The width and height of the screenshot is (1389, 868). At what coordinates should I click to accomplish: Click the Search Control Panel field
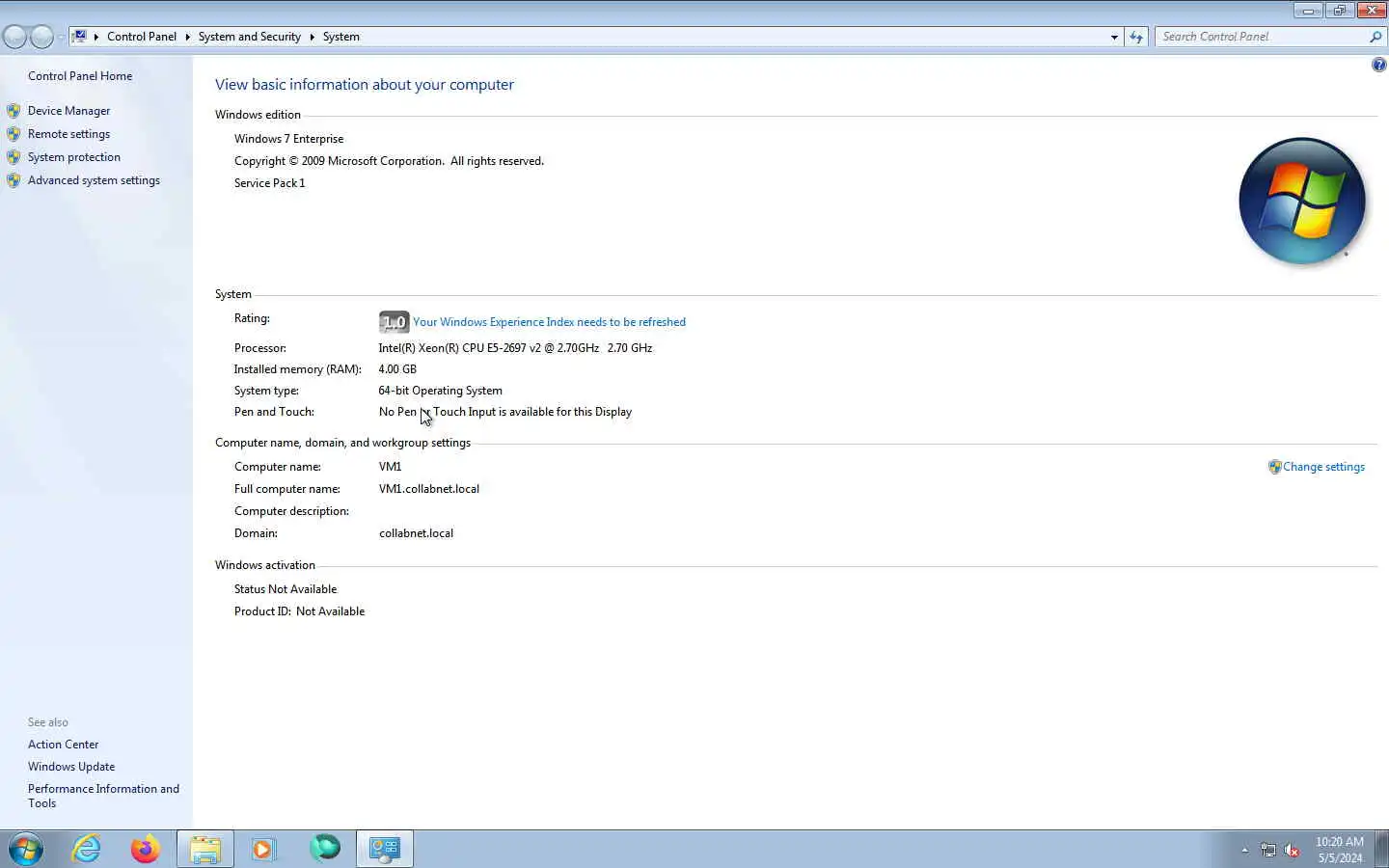1262,37
